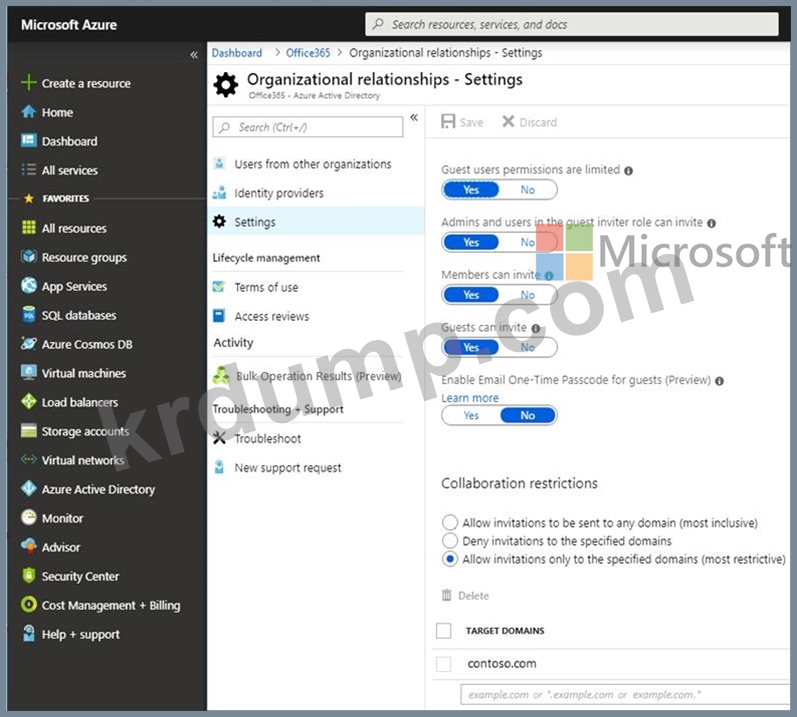797x717 pixels.
Task: Click the Discard X icon
Action: click(x=508, y=121)
